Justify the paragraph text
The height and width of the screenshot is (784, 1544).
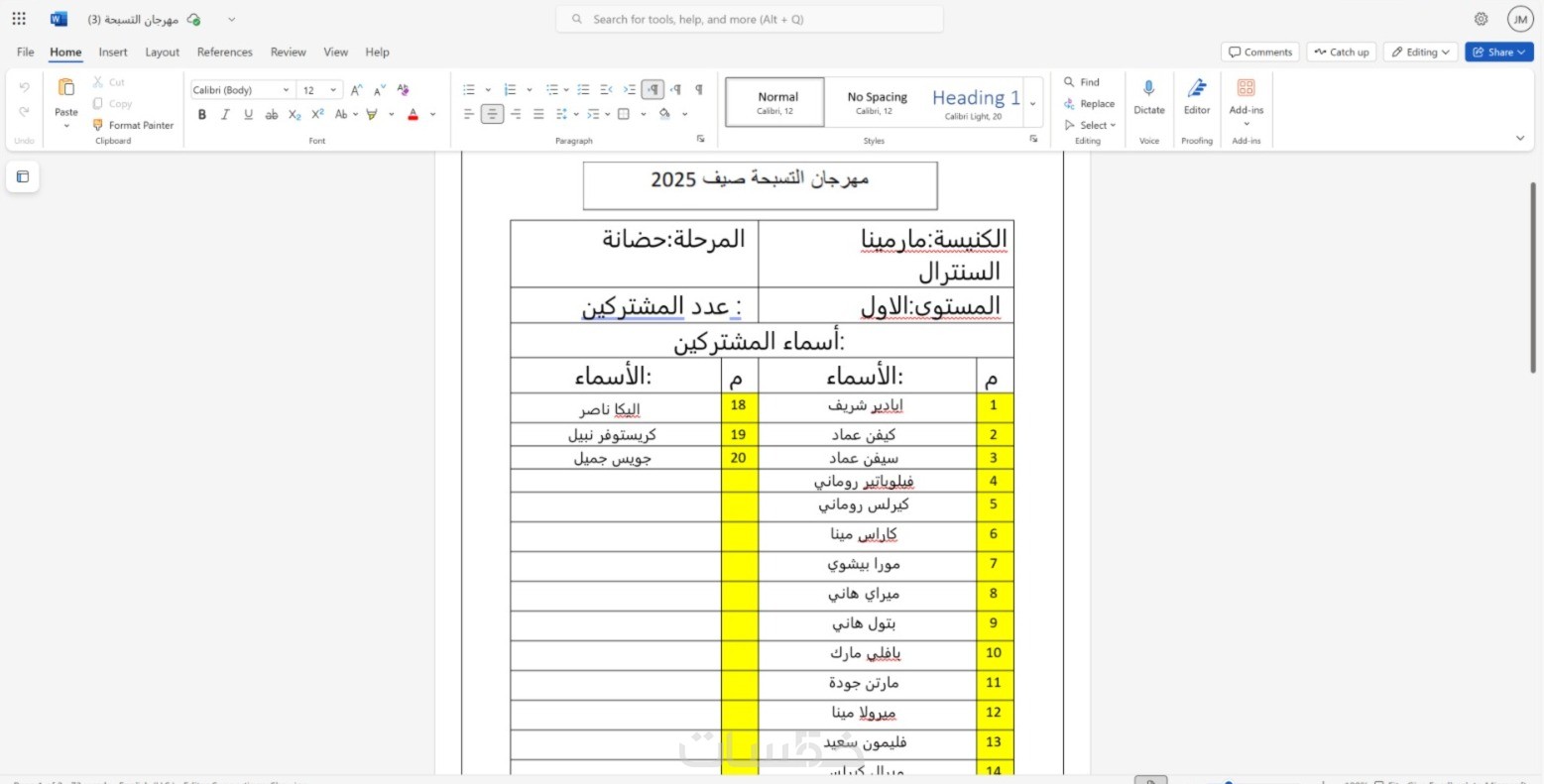(538, 114)
